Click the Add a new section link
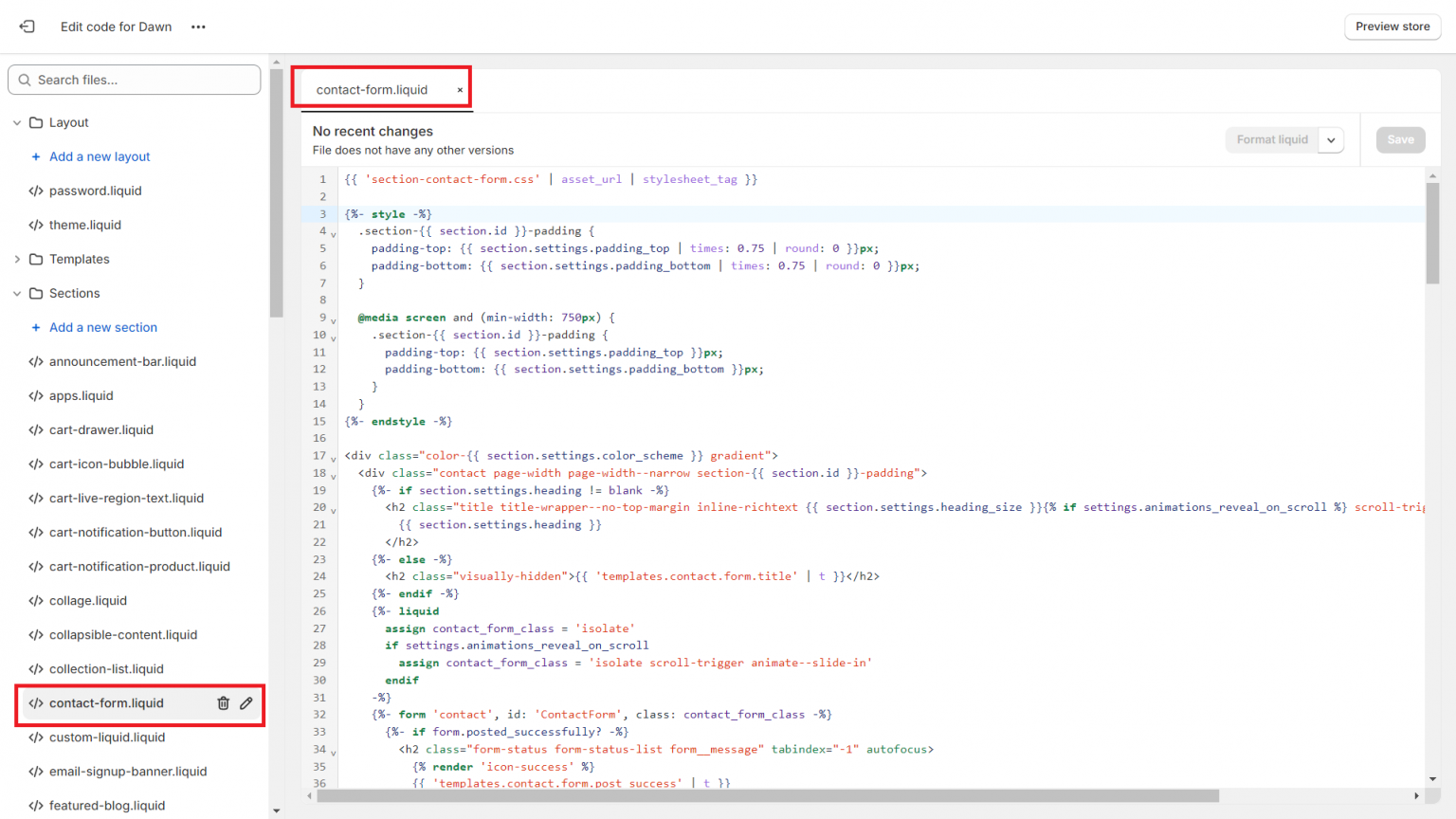 [x=103, y=328]
